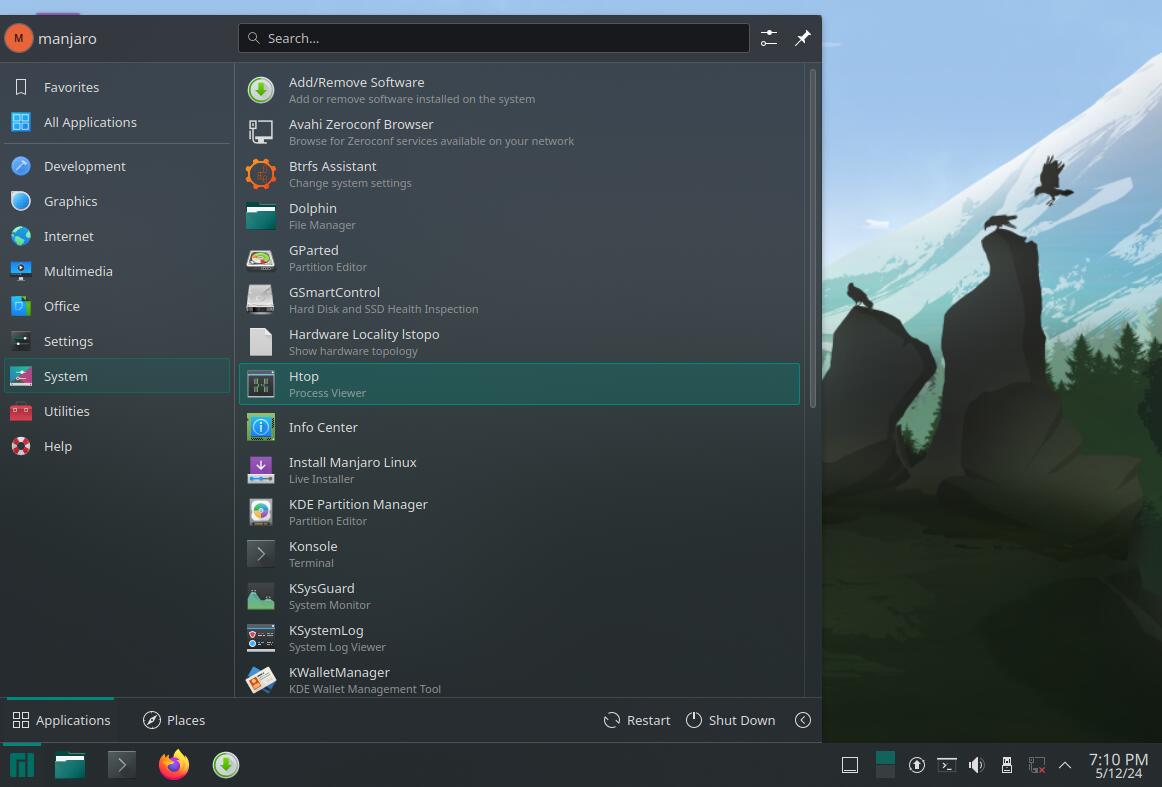Viewport: 1162px width, 787px height.
Task: Click the show desktop tray icon
Action: (x=850, y=765)
